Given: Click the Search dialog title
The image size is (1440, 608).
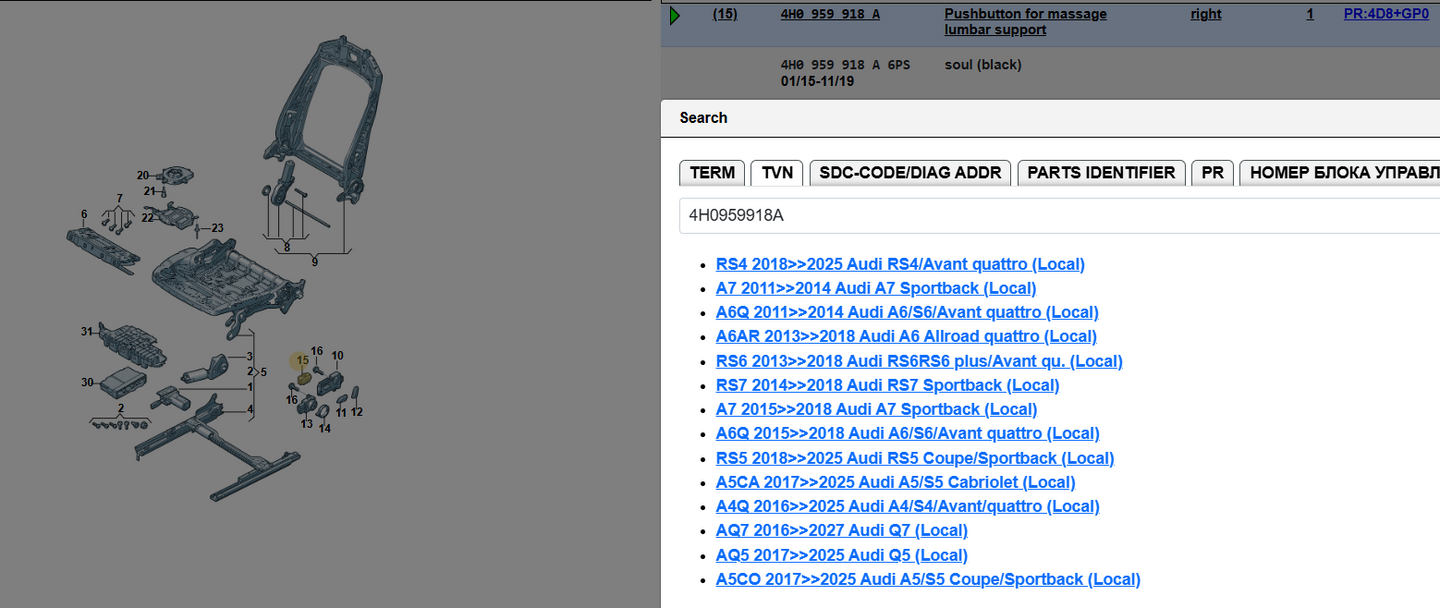Looking at the screenshot, I should click(703, 117).
